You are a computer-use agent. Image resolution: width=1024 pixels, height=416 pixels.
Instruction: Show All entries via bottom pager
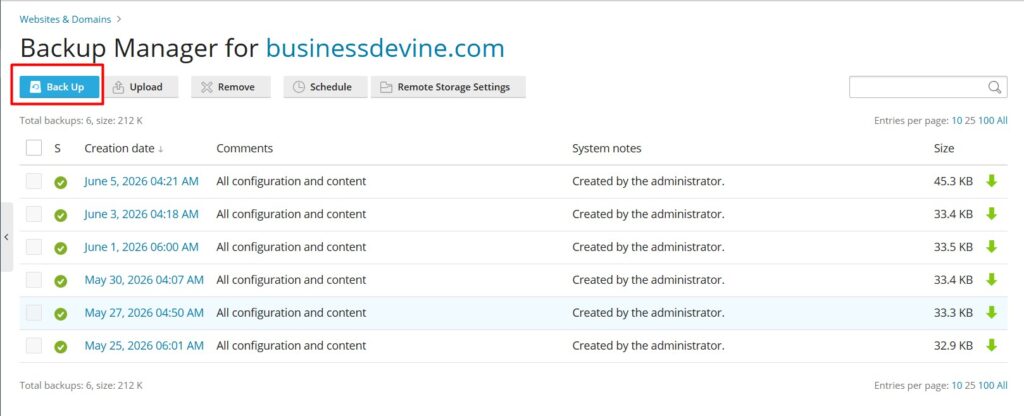click(x=1002, y=386)
